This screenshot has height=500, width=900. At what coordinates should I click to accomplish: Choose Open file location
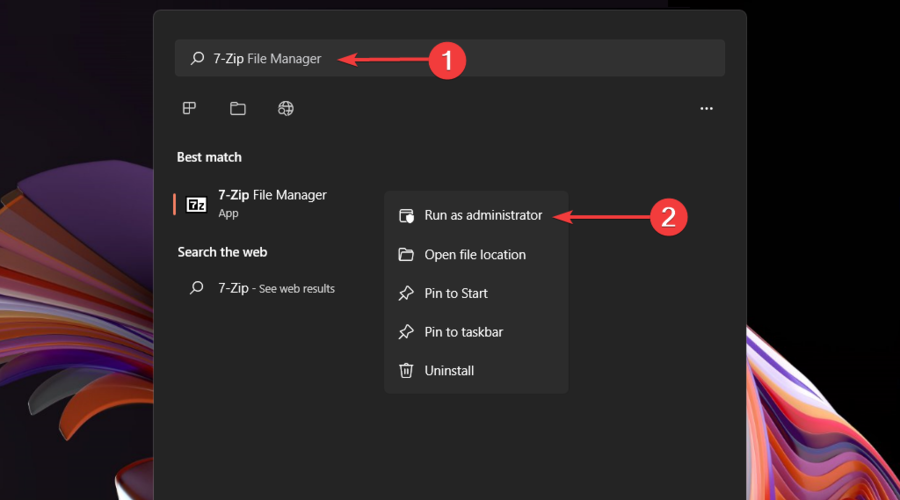[475, 254]
